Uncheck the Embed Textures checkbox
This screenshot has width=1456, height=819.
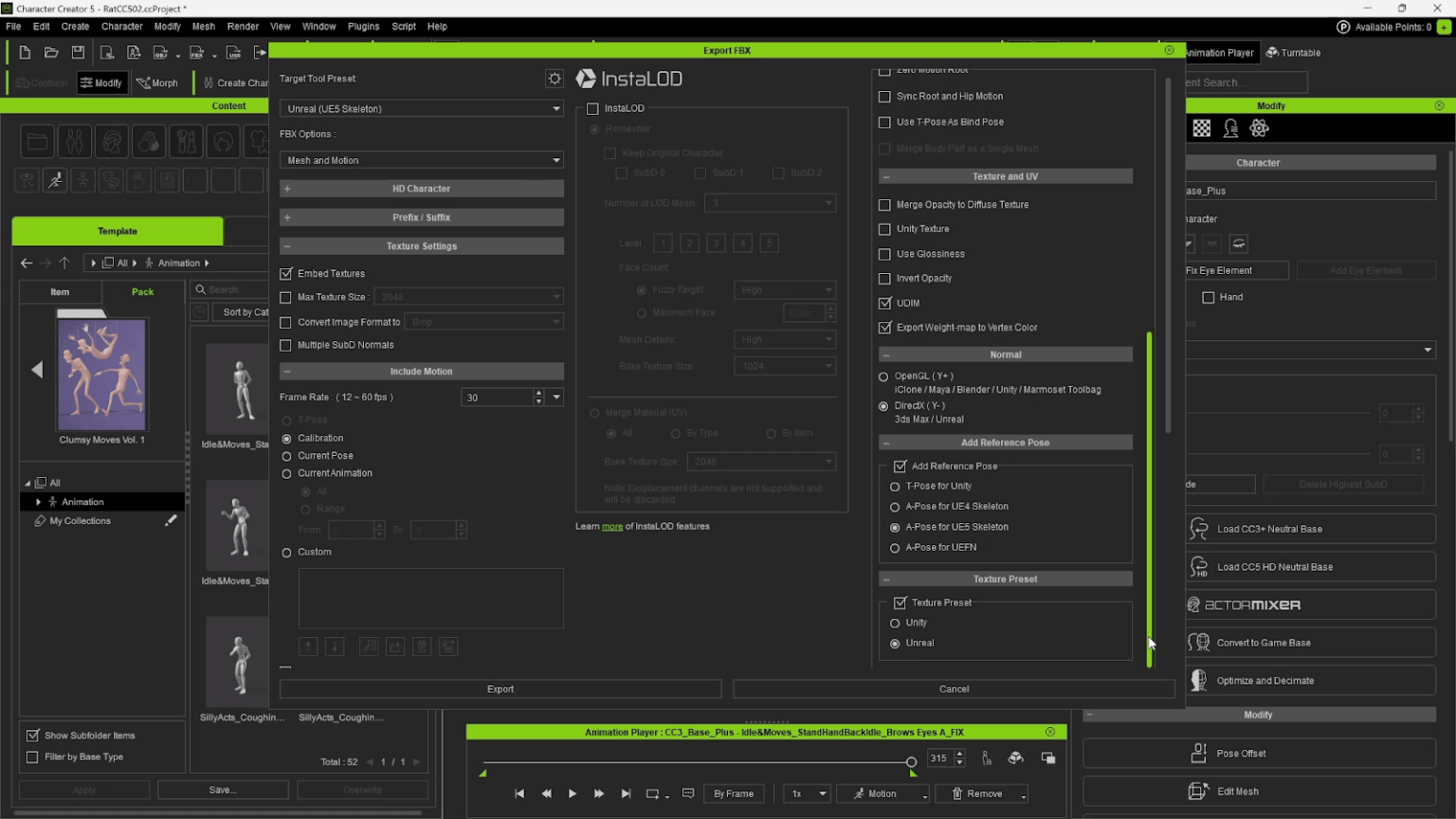coord(286,273)
